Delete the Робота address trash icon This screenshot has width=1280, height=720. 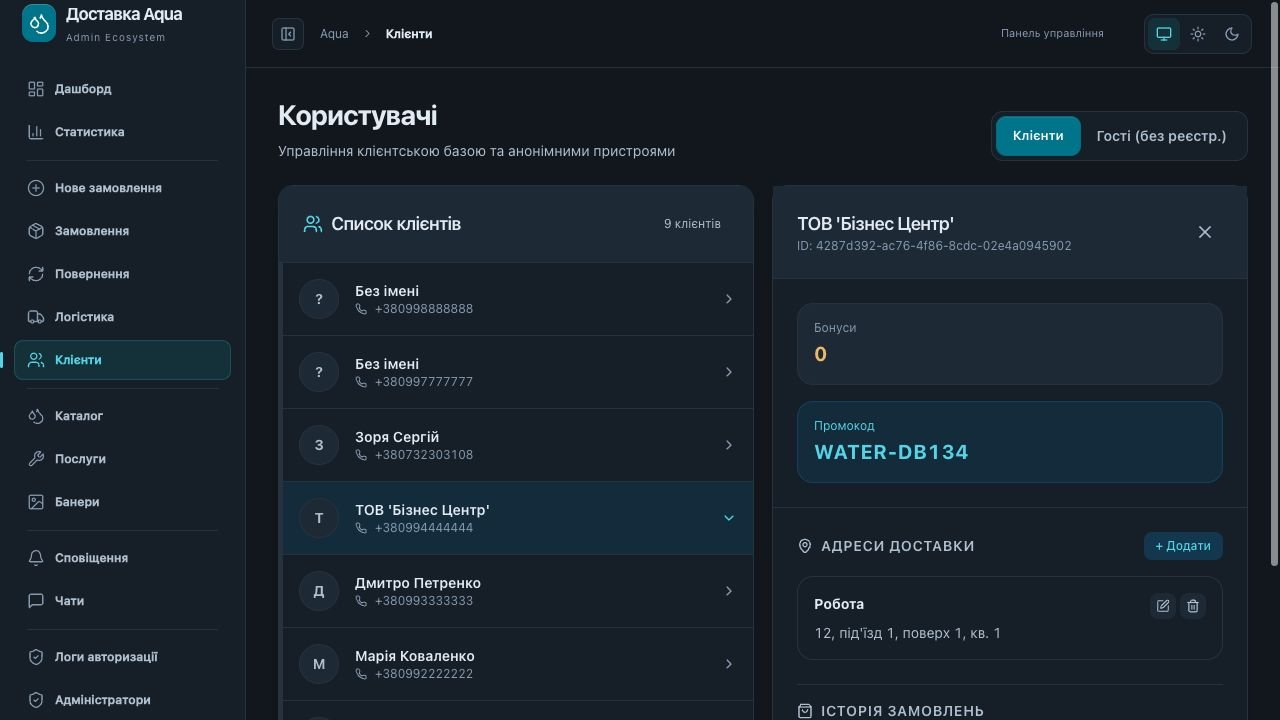pos(1193,605)
